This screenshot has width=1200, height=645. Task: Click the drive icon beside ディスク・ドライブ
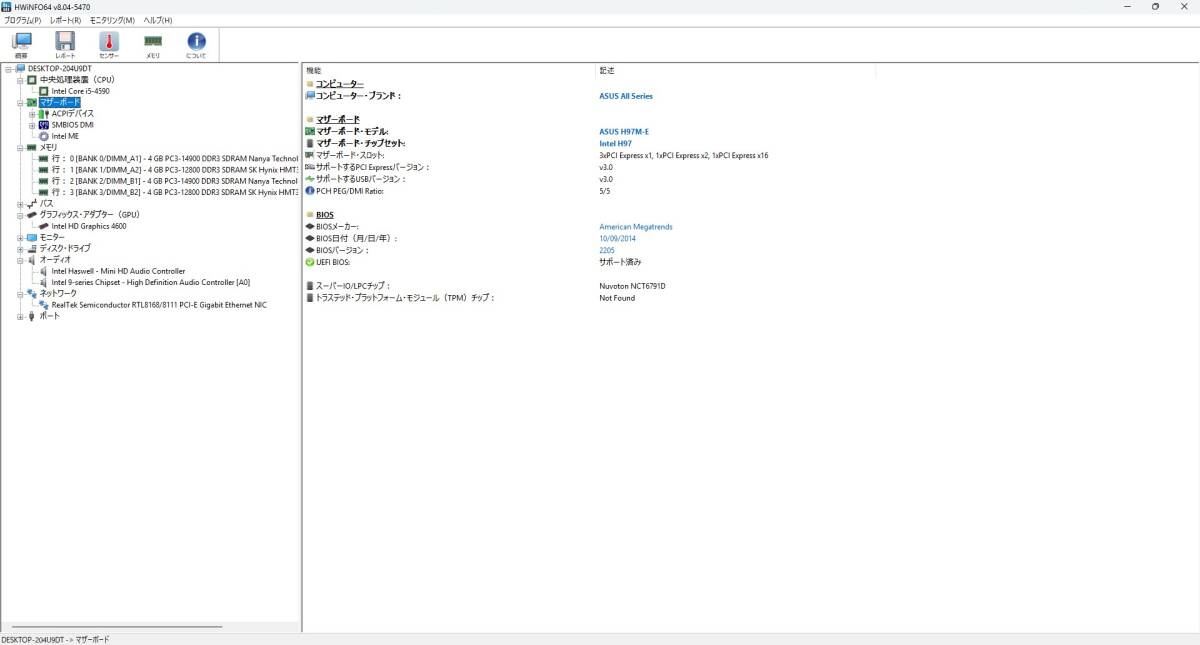tap(32, 248)
